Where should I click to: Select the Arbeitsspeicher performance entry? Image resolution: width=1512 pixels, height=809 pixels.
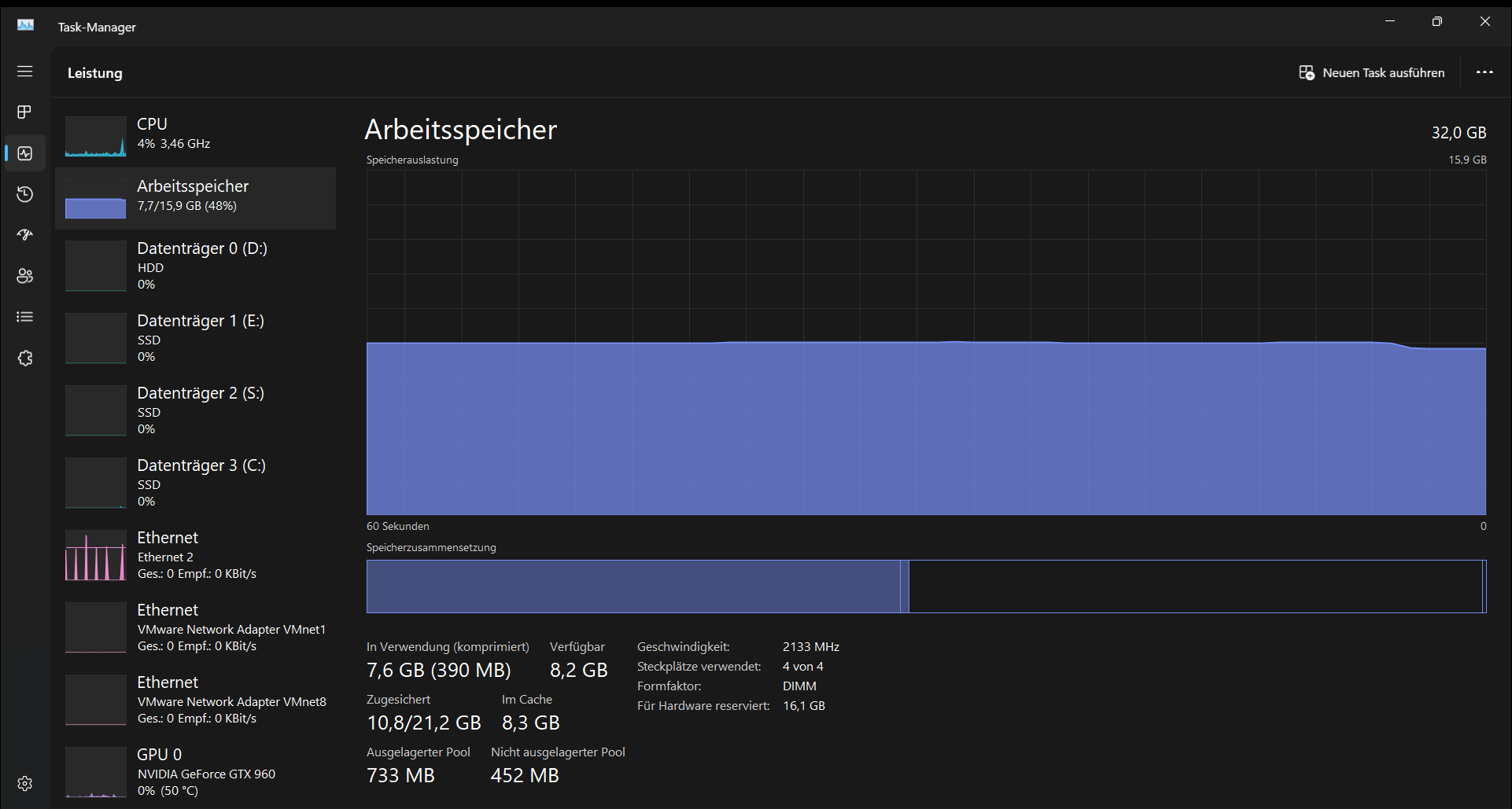click(x=195, y=198)
